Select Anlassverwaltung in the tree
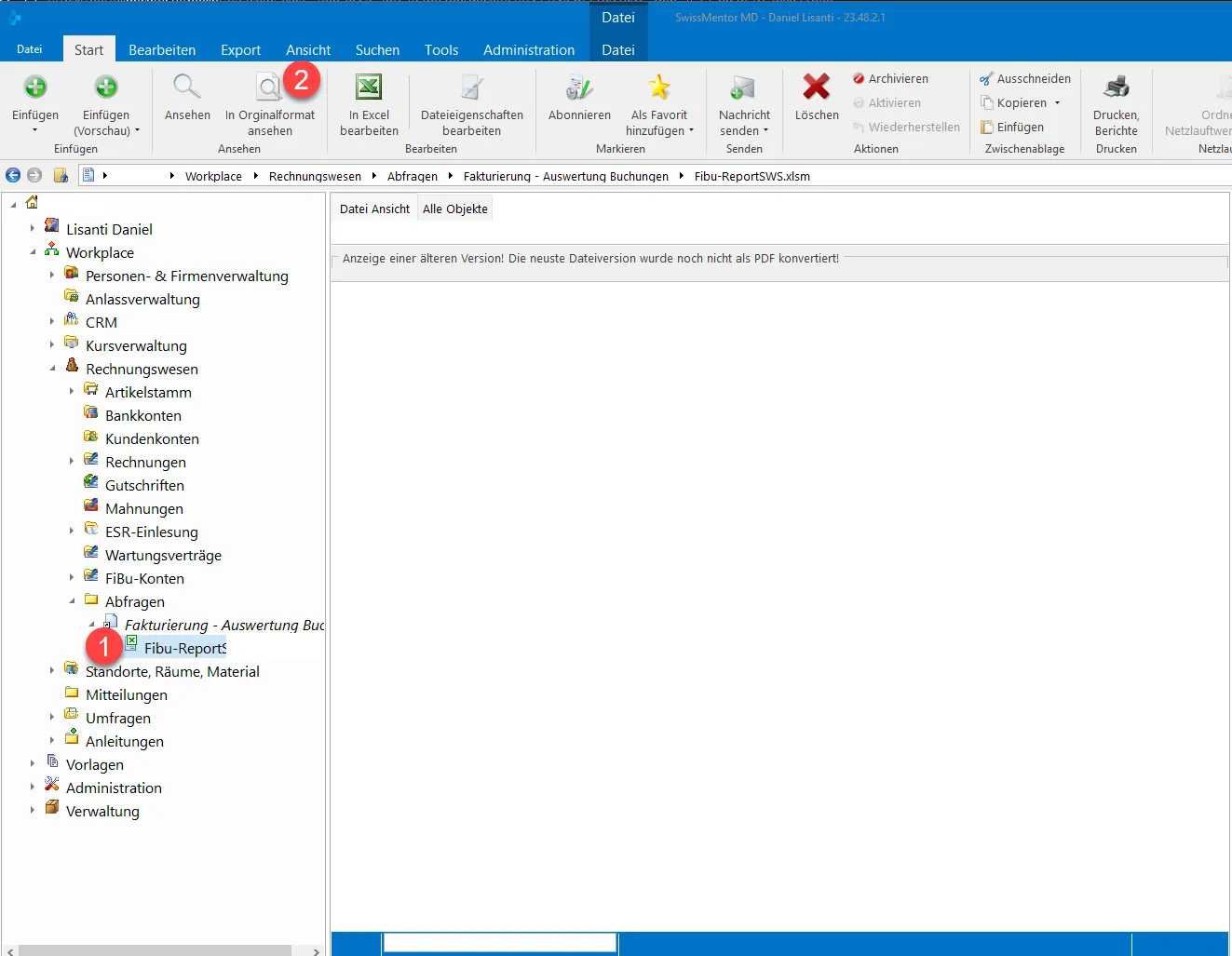Image resolution: width=1232 pixels, height=956 pixels. (142, 299)
